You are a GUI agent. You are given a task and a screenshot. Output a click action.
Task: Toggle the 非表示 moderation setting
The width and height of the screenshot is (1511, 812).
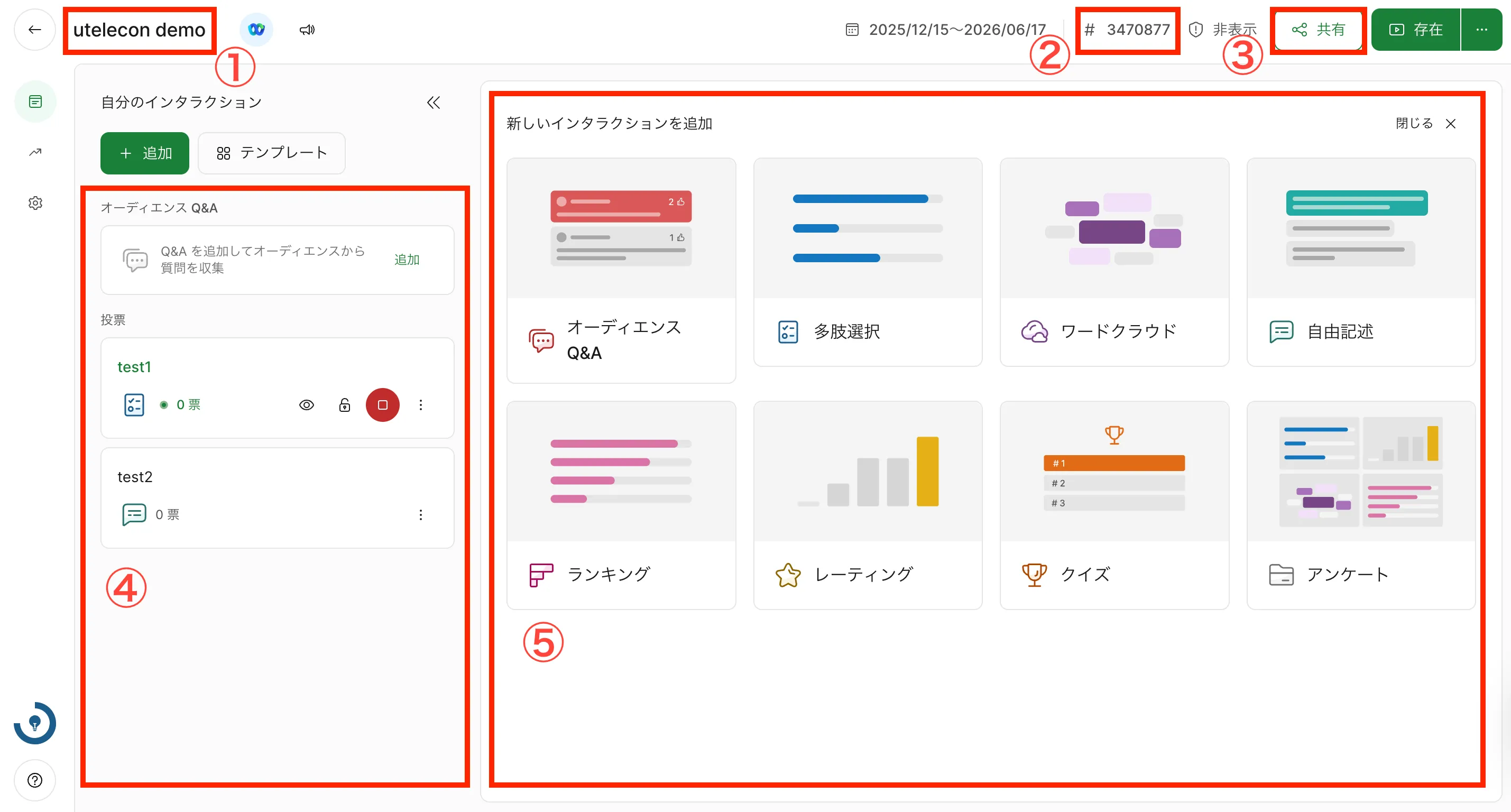coord(1222,29)
